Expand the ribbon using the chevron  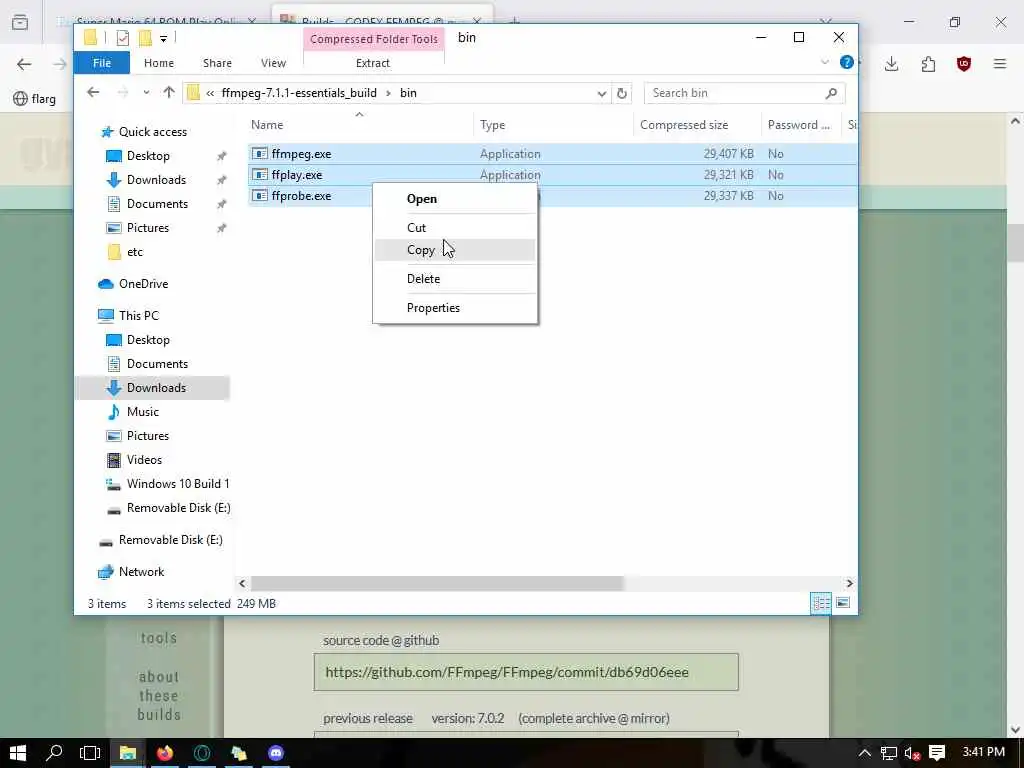pyautogui.click(x=825, y=63)
